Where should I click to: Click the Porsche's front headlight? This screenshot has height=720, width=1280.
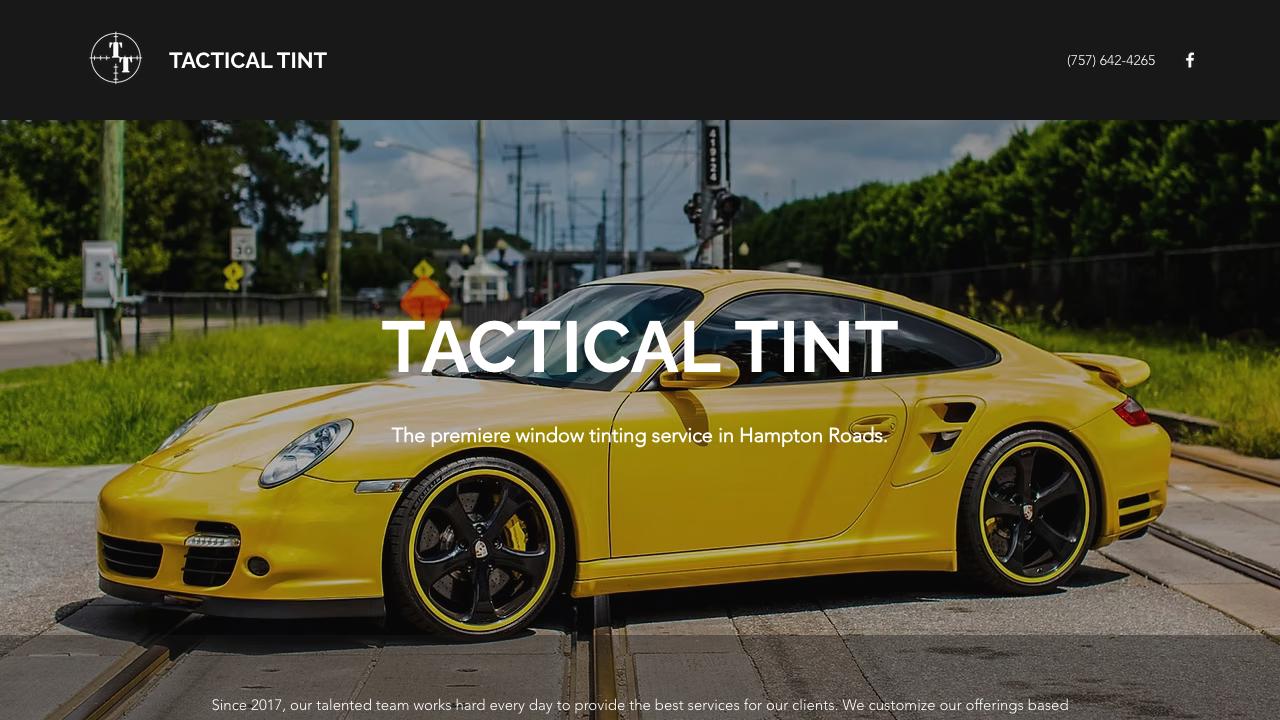(305, 453)
